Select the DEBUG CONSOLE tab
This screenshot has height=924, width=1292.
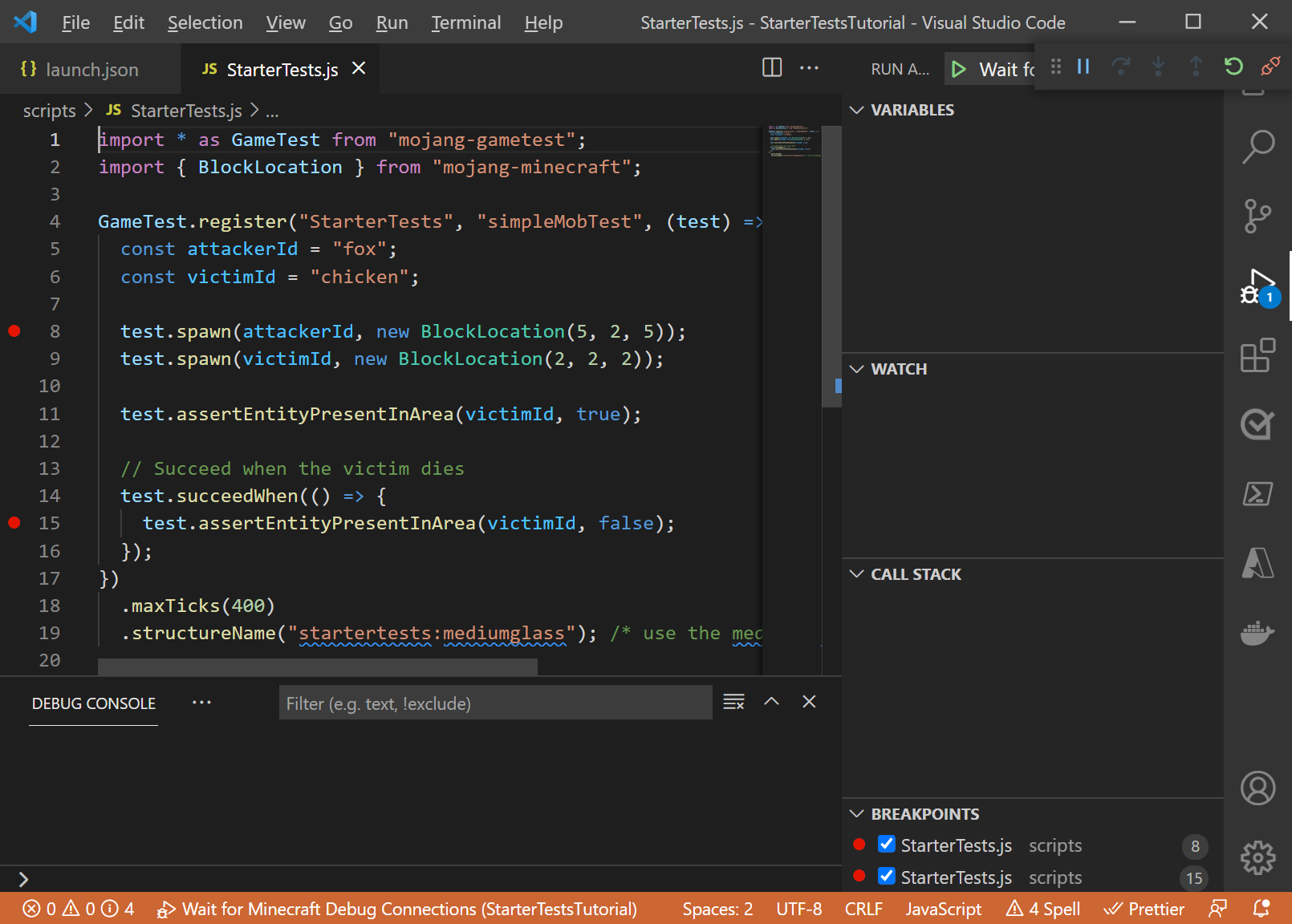pyautogui.click(x=93, y=703)
